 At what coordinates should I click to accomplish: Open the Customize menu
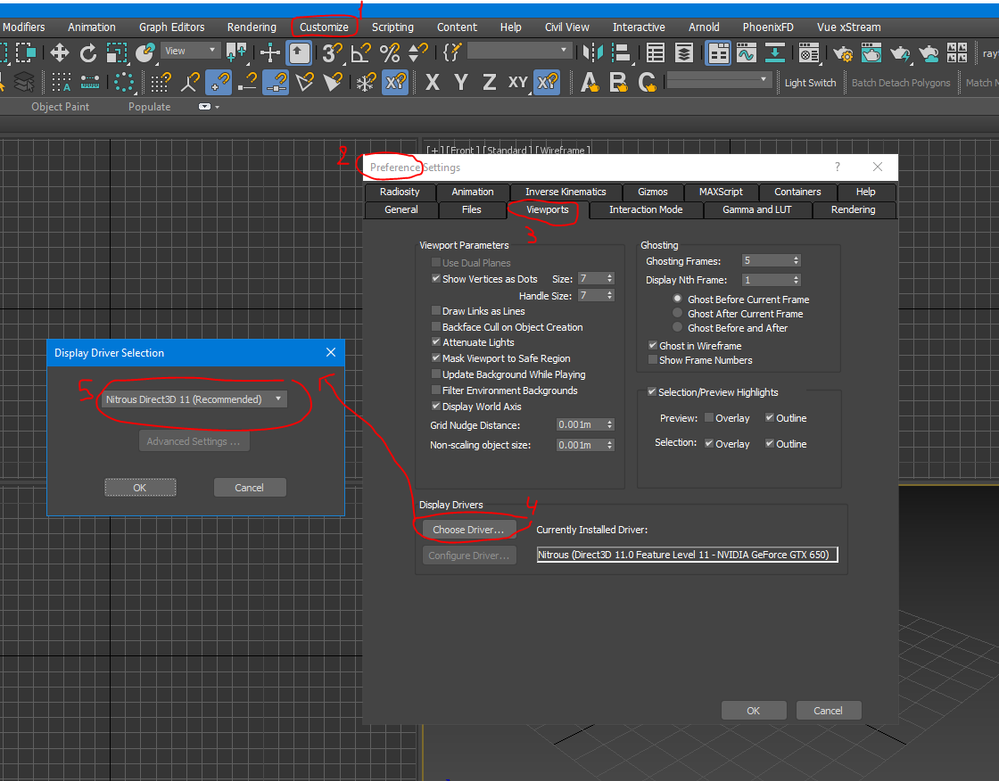pos(324,27)
